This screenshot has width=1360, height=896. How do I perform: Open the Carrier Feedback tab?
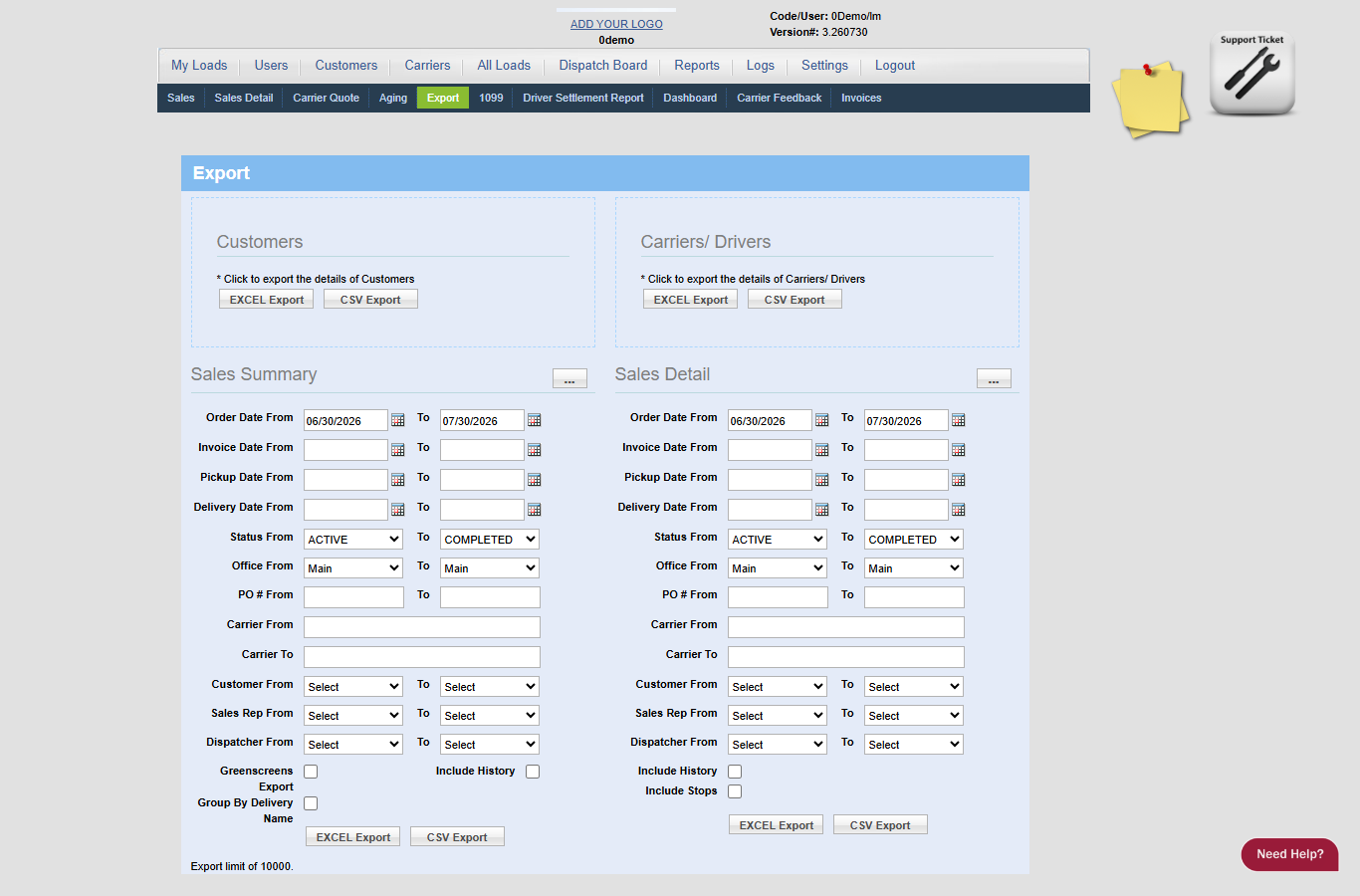point(780,98)
